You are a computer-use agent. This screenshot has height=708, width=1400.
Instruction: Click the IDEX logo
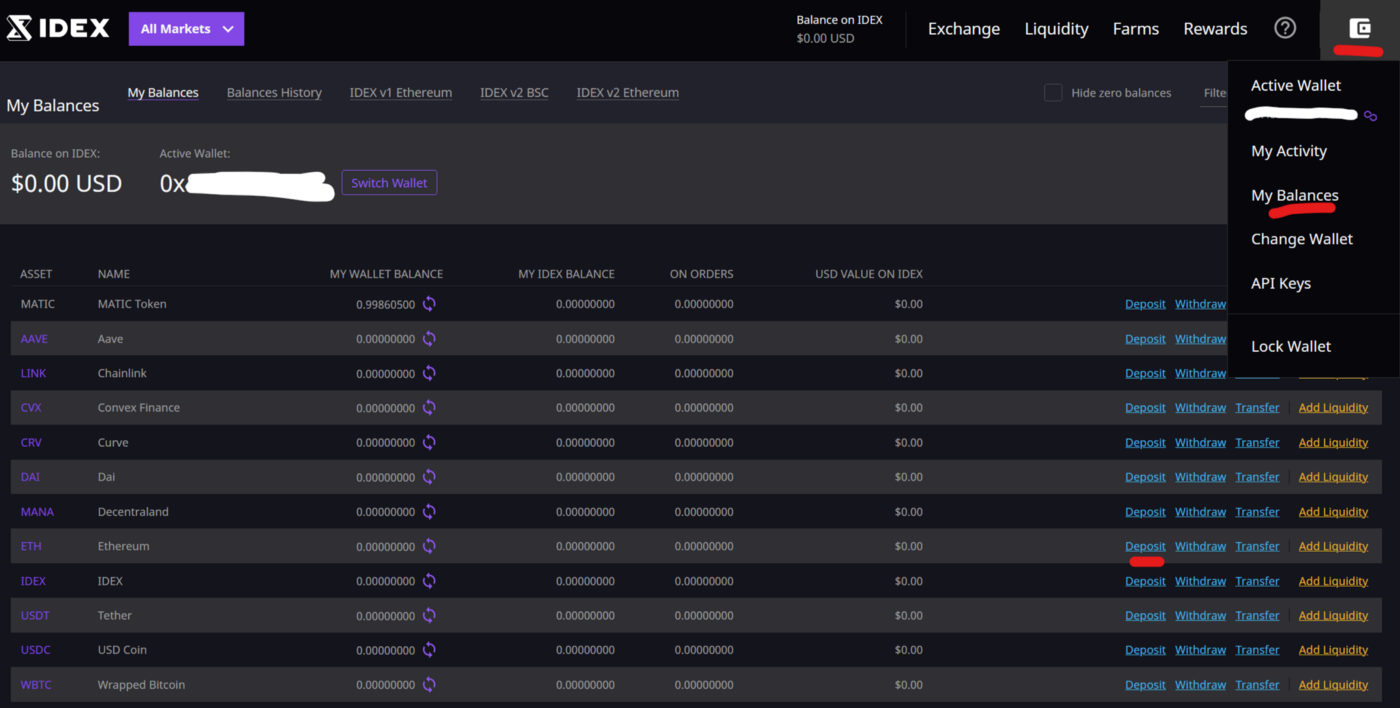click(58, 29)
